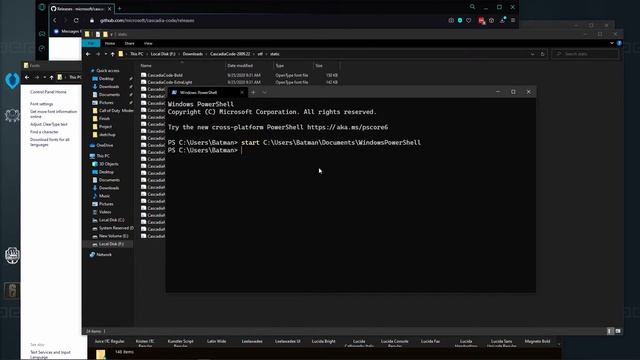The height and width of the screenshot is (360, 640).
Task: Open New Volume (E:) in sidebar
Action: coord(113,236)
